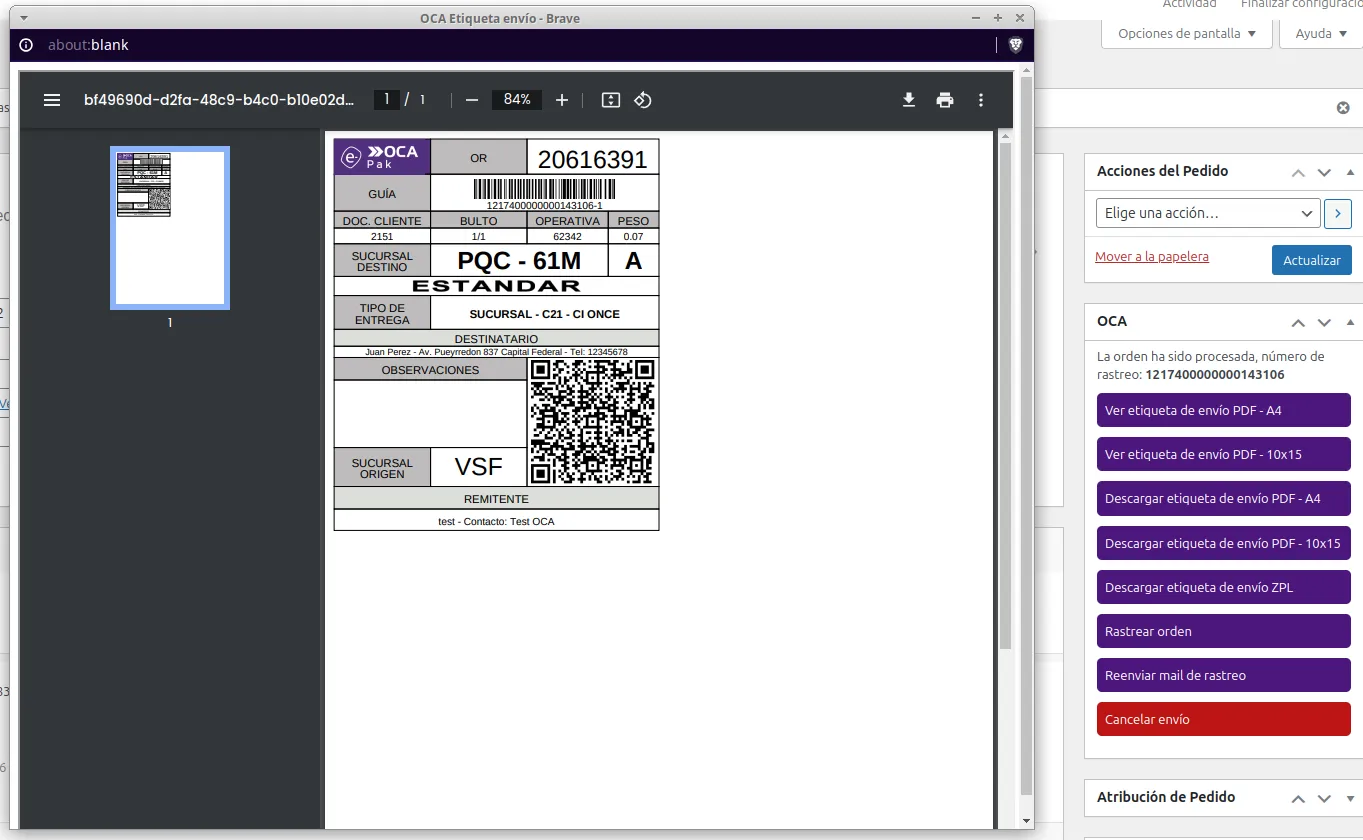Click the fit to page icon
The image size is (1363, 840).
click(x=611, y=100)
